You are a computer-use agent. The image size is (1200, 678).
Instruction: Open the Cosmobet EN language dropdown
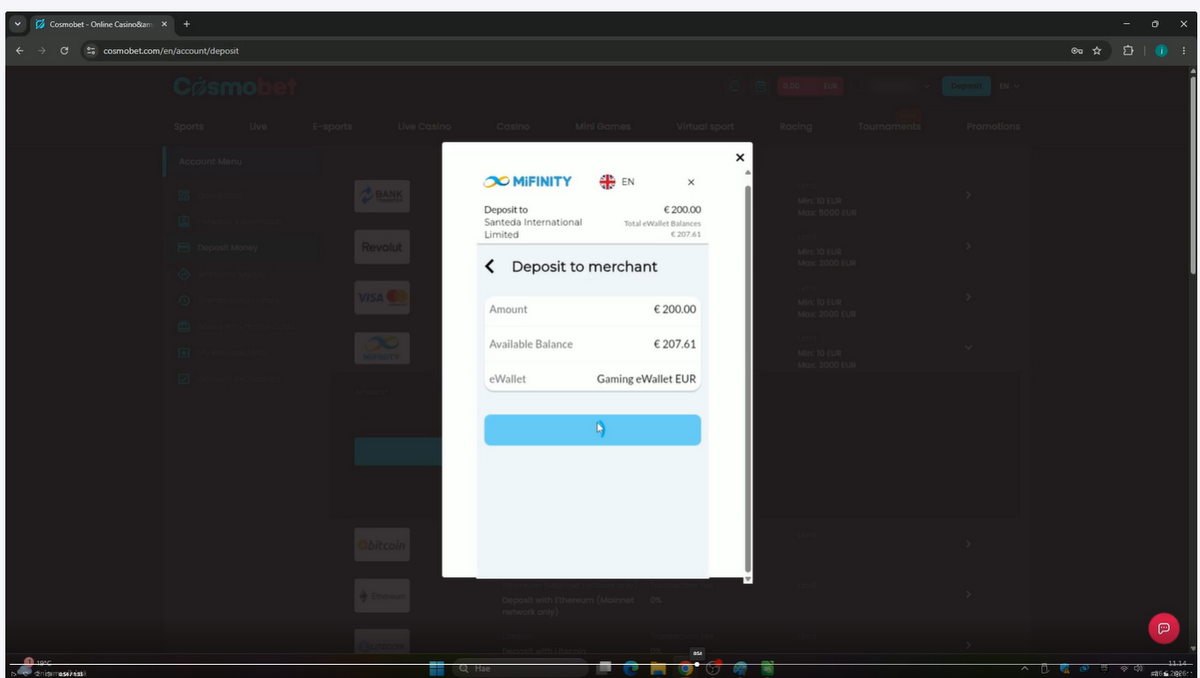(x=1009, y=86)
